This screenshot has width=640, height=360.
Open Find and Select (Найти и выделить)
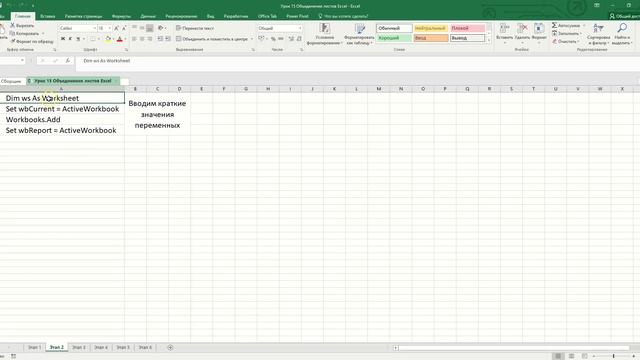coord(622,34)
